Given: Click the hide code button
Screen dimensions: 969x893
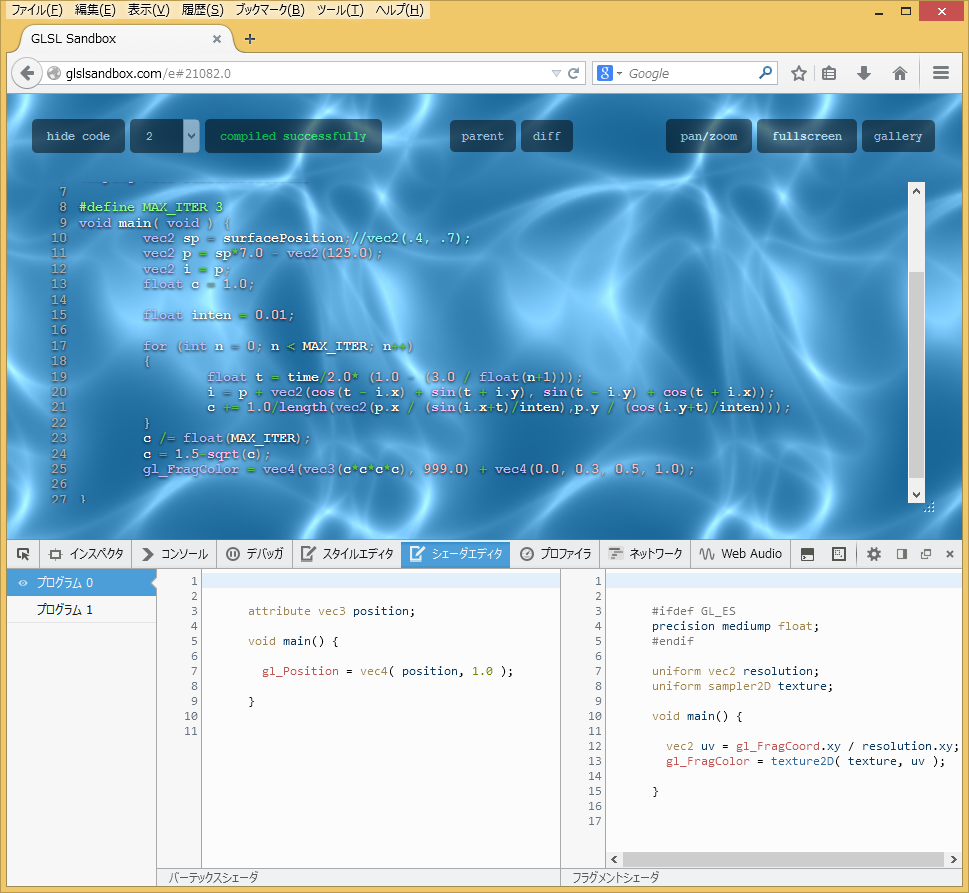Looking at the screenshot, I should pyautogui.click(x=78, y=136).
